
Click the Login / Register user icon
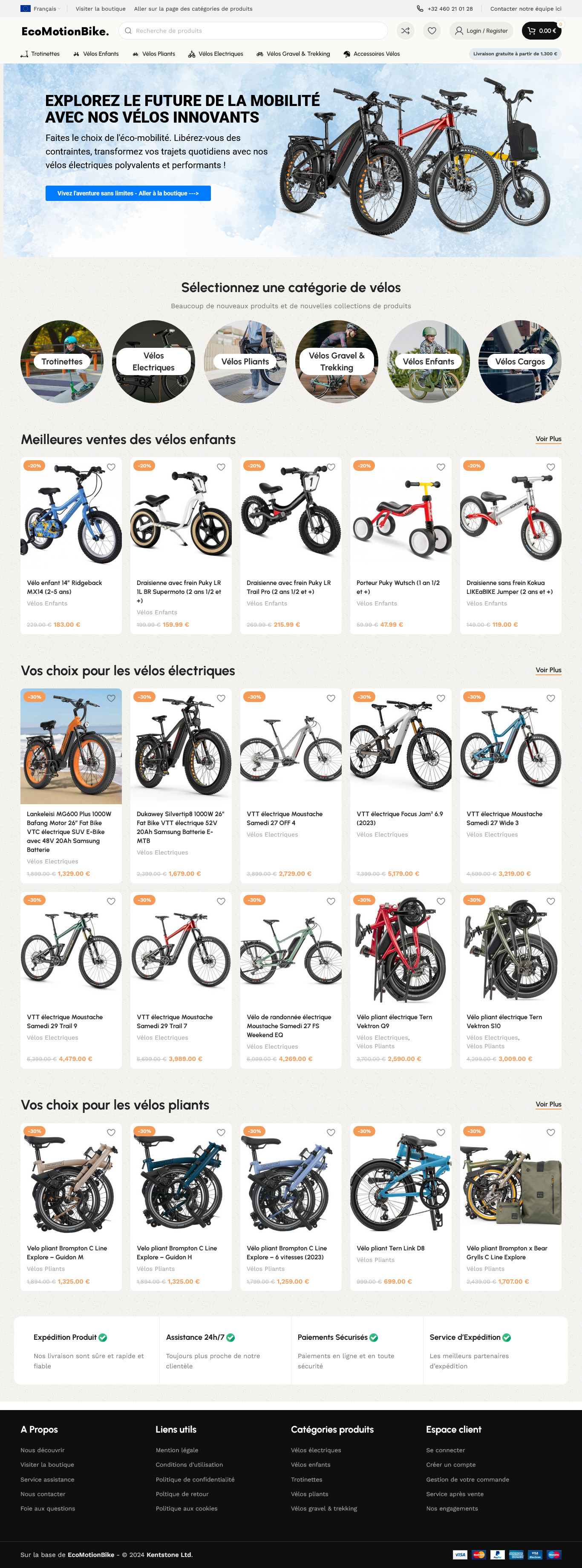click(x=459, y=30)
